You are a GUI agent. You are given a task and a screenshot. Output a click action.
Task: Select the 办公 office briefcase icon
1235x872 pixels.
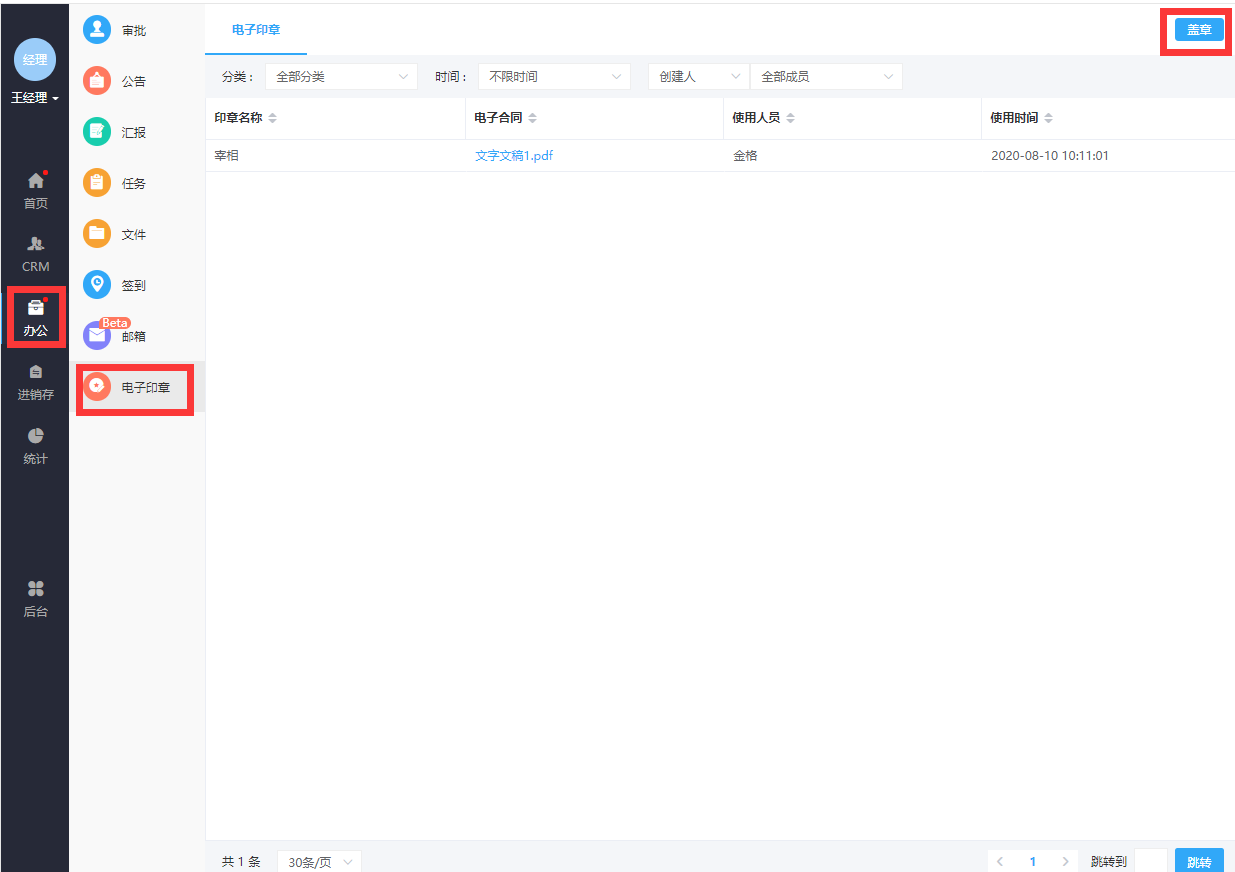coord(36,307)
